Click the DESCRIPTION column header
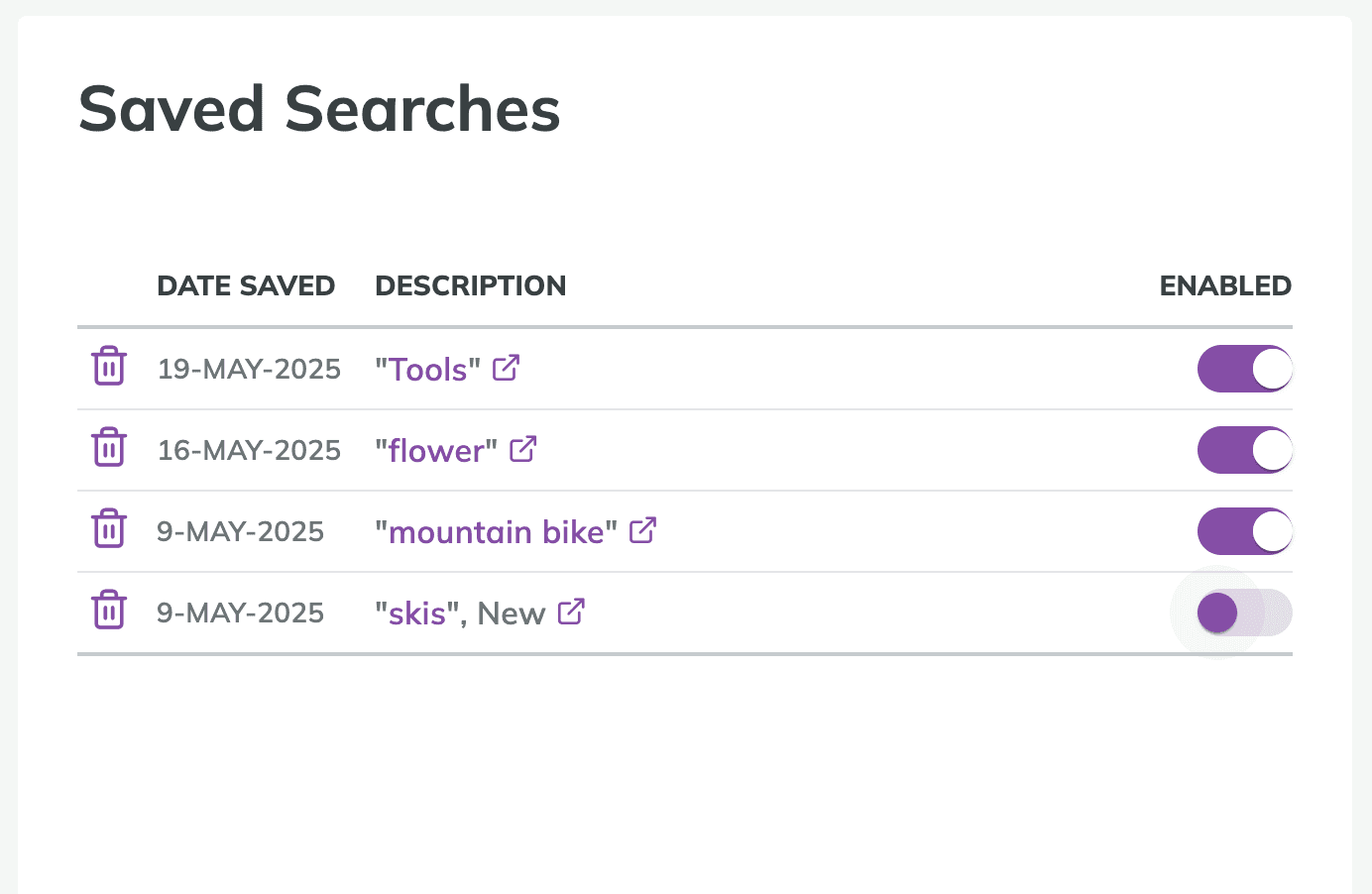Viewport: 1372px width, 894px height. [x=470, y=286]
